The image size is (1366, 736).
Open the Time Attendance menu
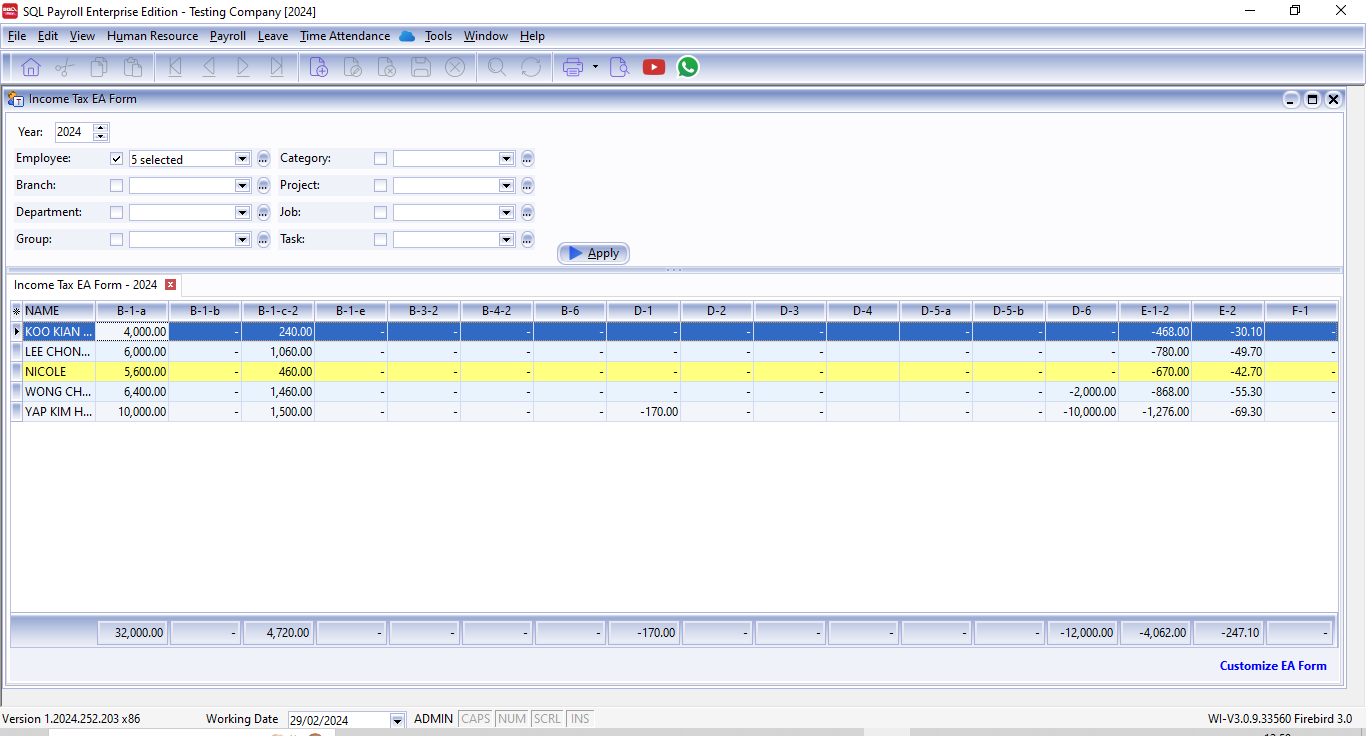click(x=345, y=36)
